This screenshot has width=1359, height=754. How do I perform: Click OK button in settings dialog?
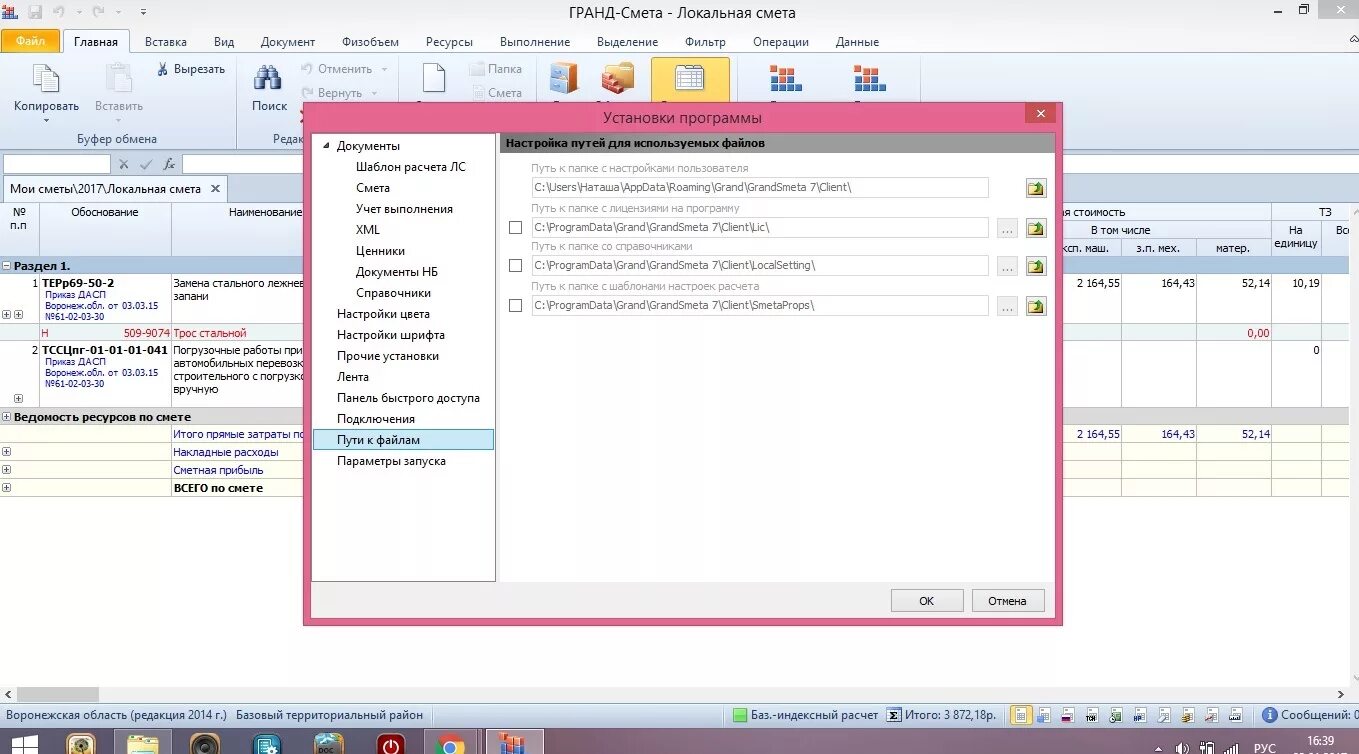coord(927,601)
